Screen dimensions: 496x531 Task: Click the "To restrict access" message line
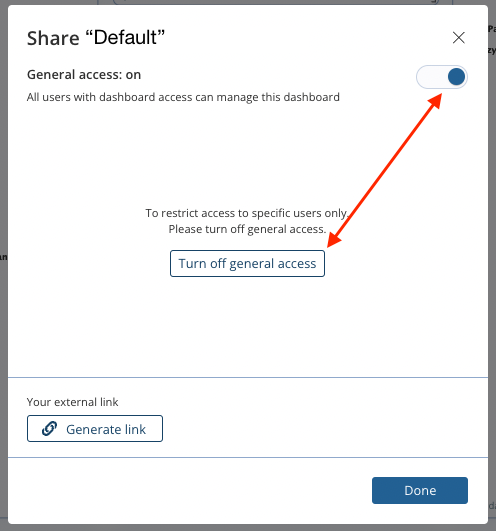(x=247, y=213)
